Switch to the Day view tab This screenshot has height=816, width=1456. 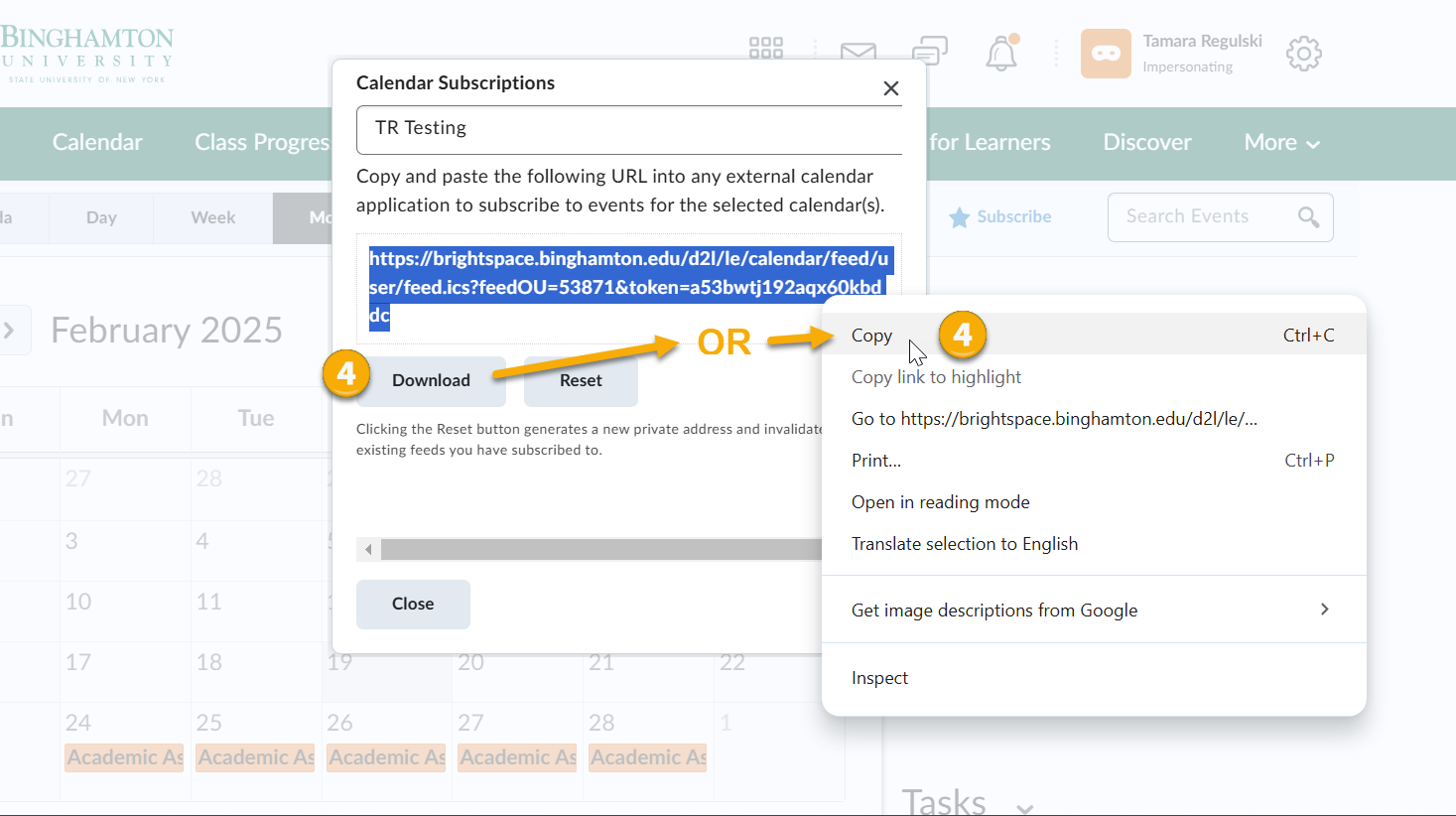[101, 217]
